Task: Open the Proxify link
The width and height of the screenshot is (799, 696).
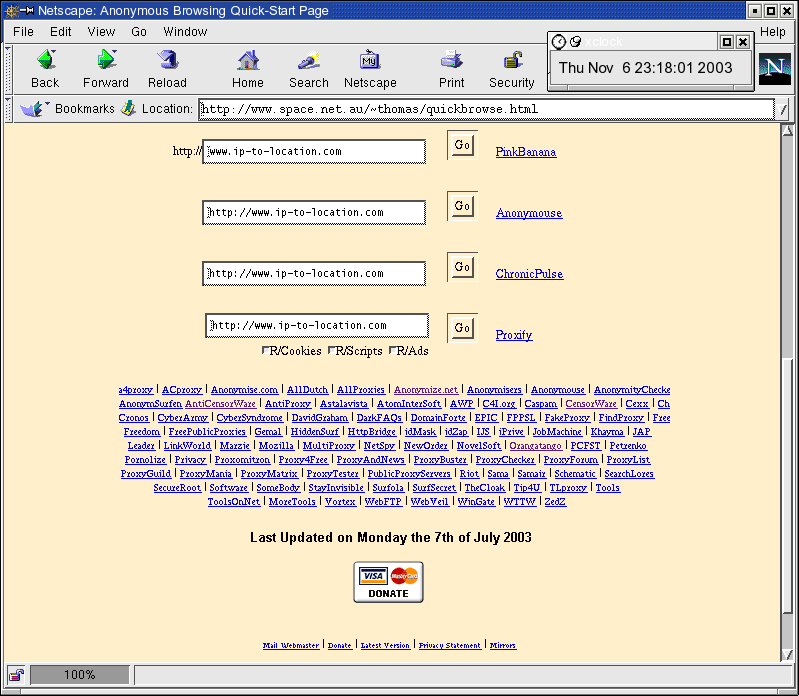Action: [x=514, y=335]
